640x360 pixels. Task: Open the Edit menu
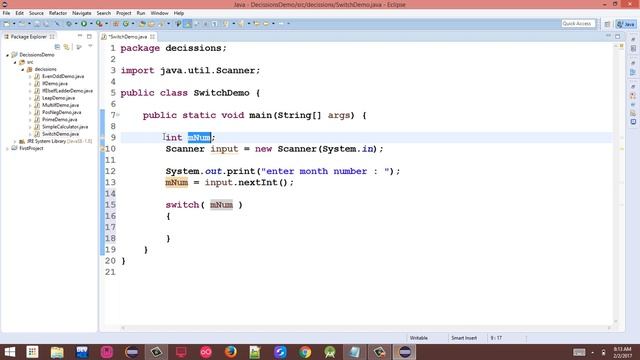pyautogui.click(x=19, y=13)
